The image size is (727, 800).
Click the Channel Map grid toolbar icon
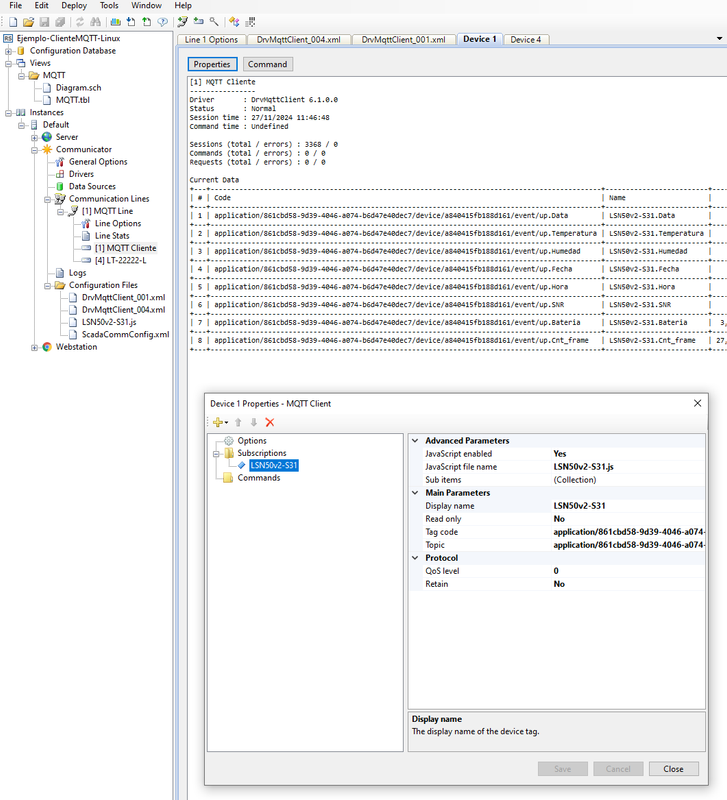tap(250, 22)
